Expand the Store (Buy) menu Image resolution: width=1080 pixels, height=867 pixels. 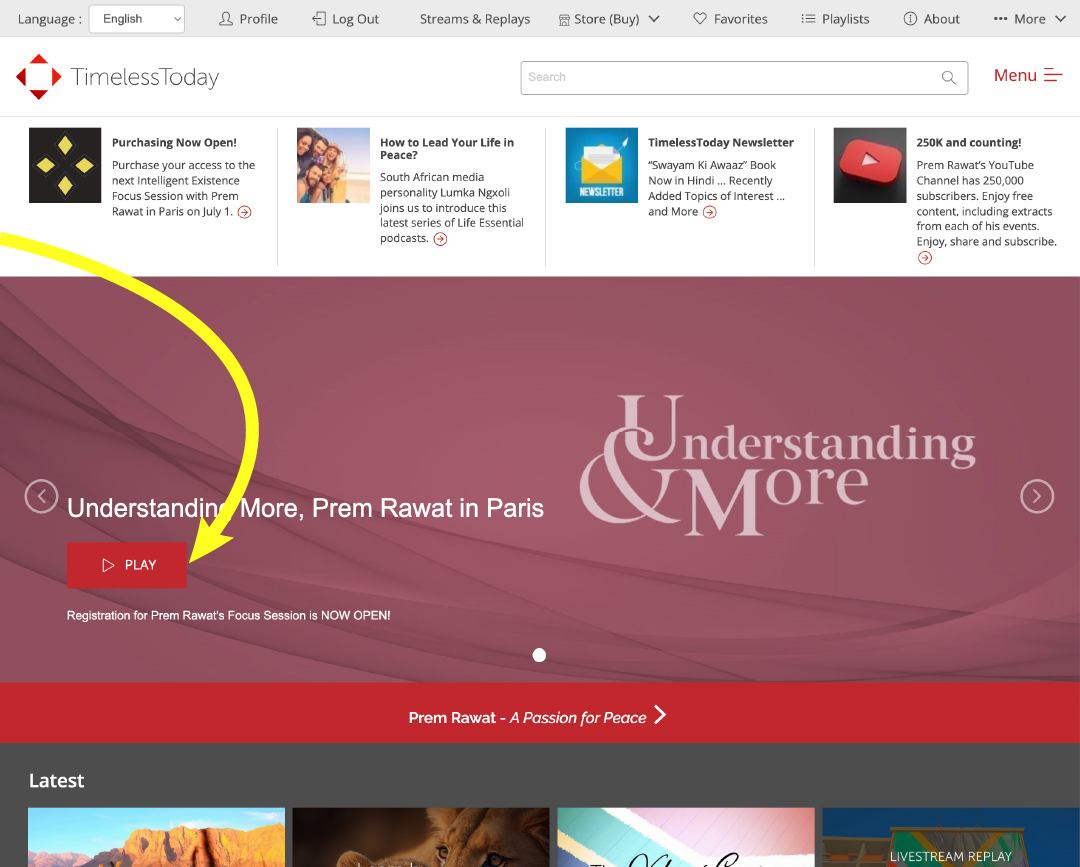click(x=609, y=19)
